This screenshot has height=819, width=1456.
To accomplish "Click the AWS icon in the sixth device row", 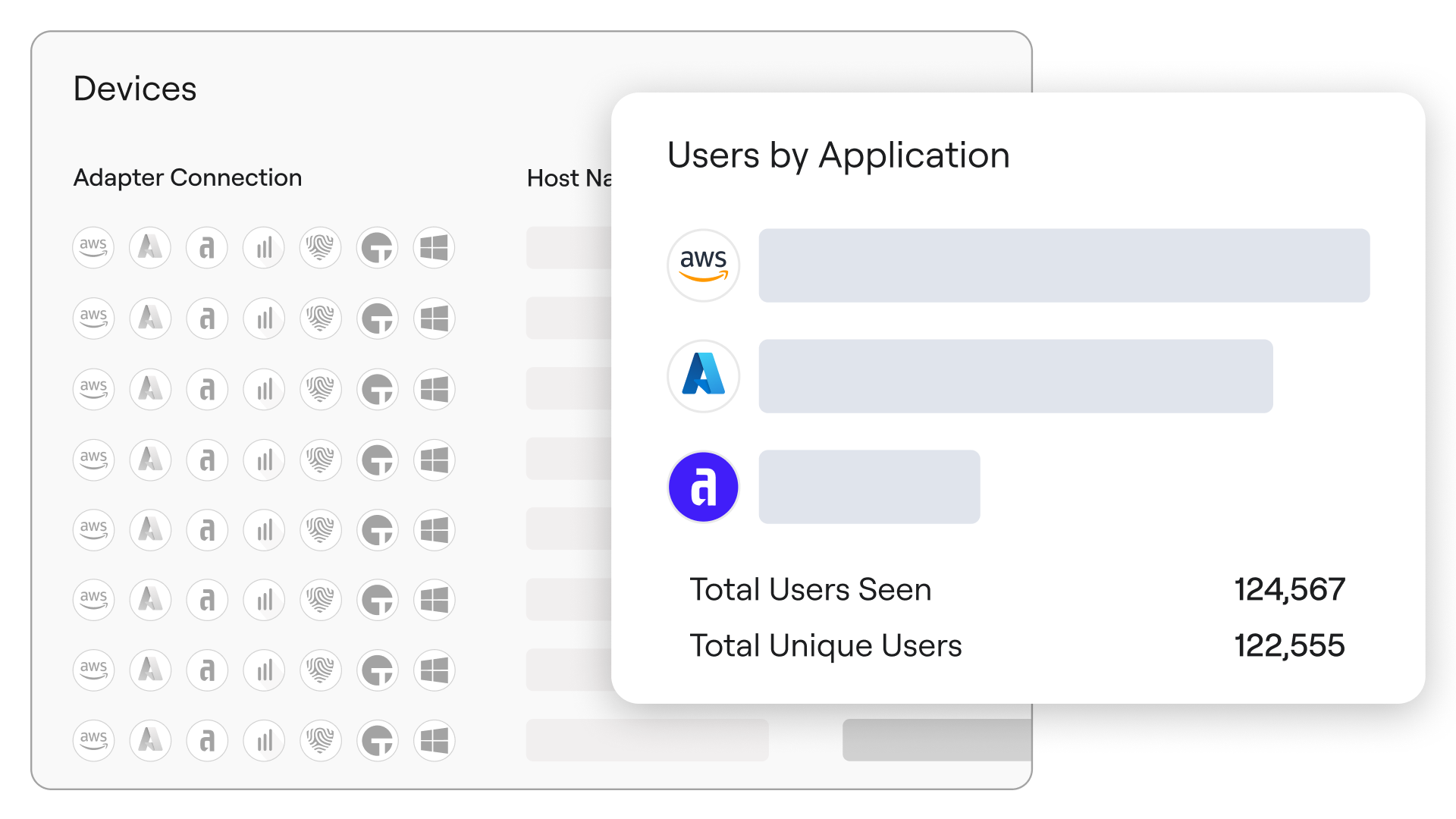I will pos(93,600).
